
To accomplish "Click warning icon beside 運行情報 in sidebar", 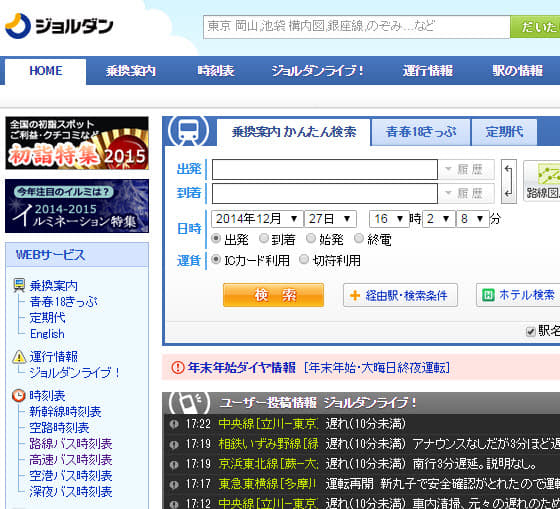I will (19, 356).
